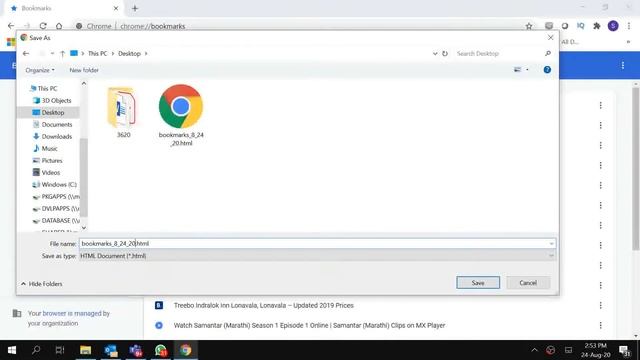Open the Save as type dropdown

pyautogui.click(x=317, y=256)
